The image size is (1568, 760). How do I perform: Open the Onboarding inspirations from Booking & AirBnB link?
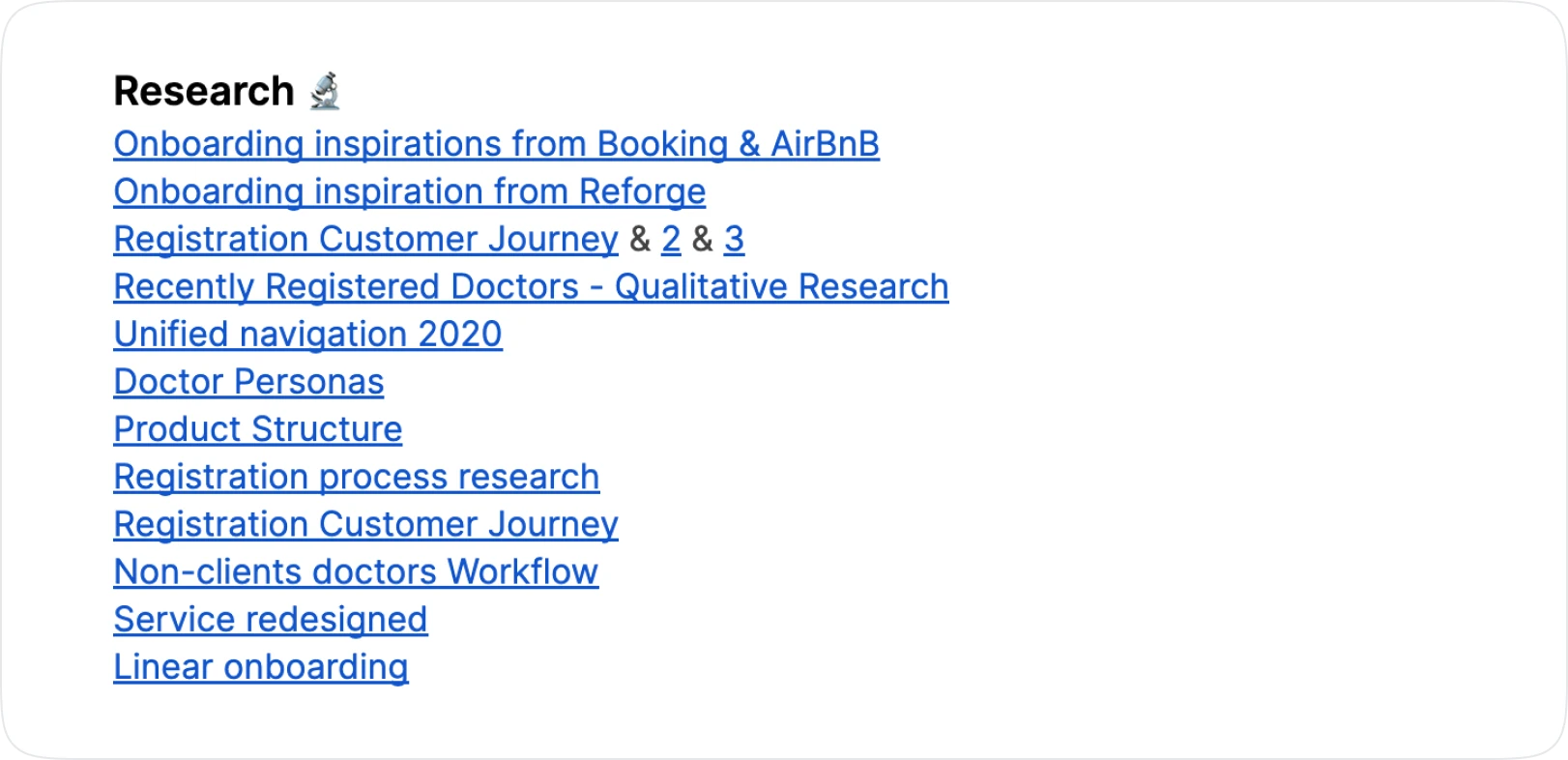click(496, 143)
